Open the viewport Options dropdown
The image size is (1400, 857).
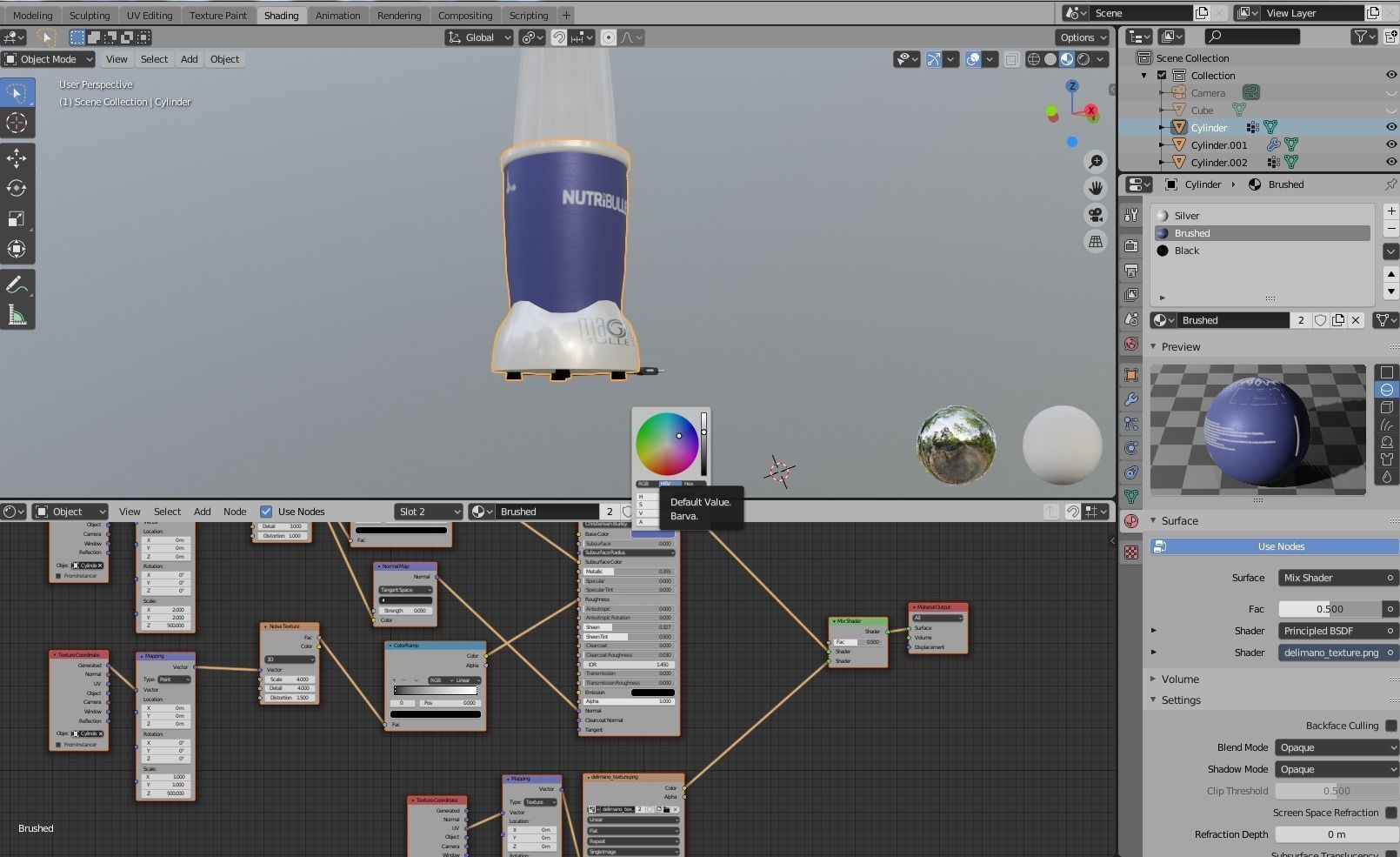[1083, 37]
